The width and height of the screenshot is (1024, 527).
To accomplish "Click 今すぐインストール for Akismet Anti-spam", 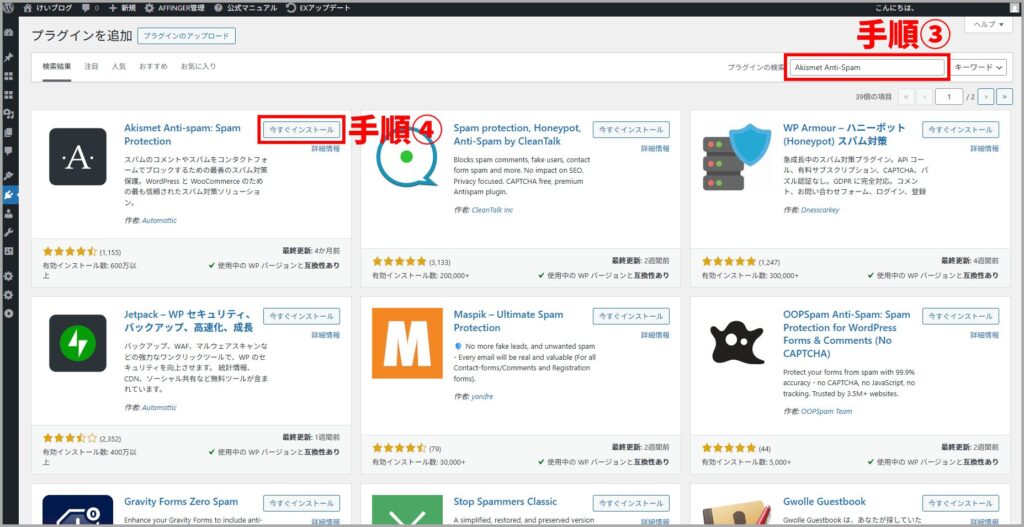I will [301, 130].
